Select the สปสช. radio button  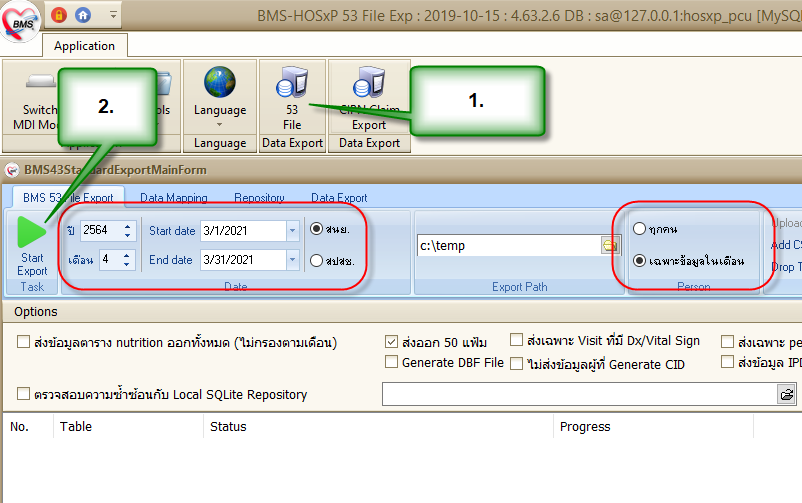pyautogui.click(x=317, y=260)
